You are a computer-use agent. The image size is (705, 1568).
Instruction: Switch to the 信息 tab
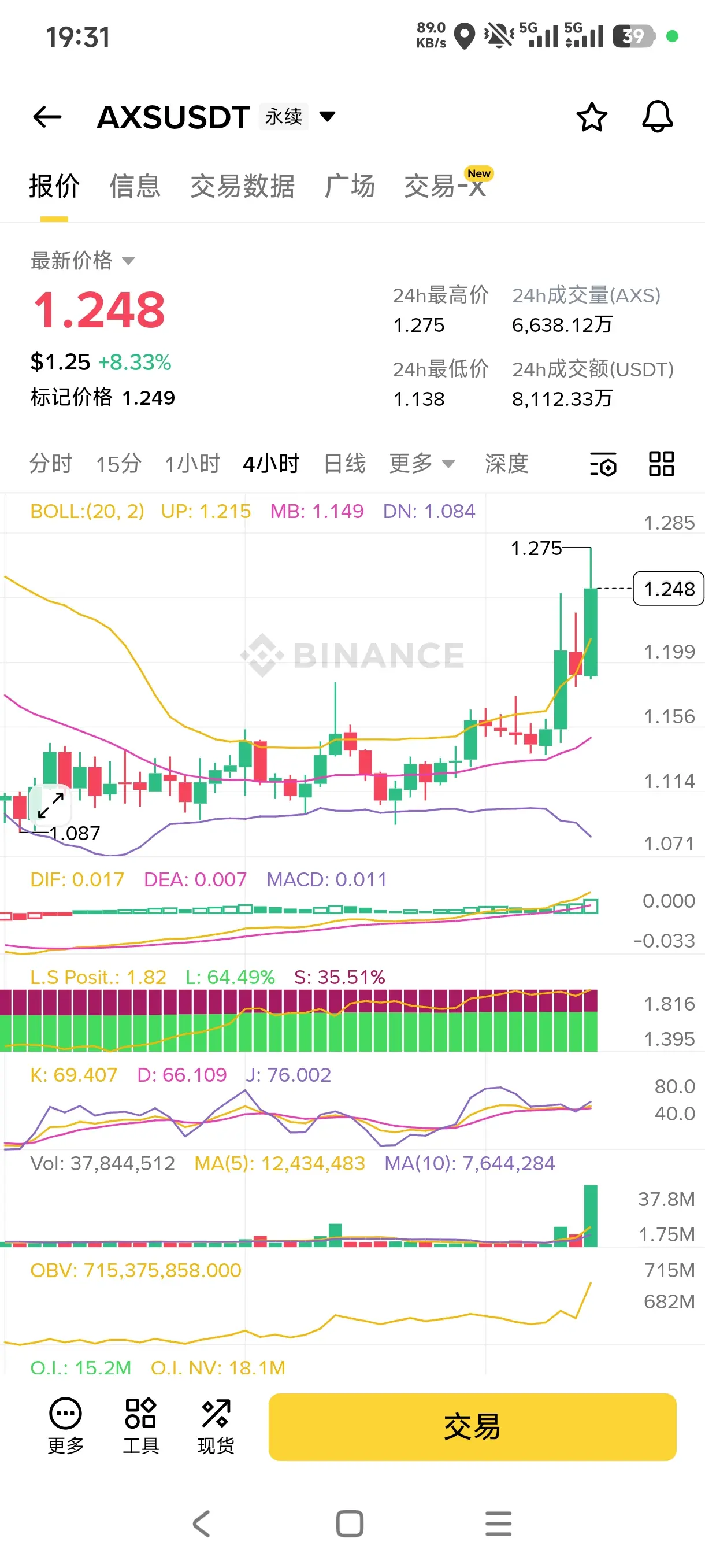[135, 186]
